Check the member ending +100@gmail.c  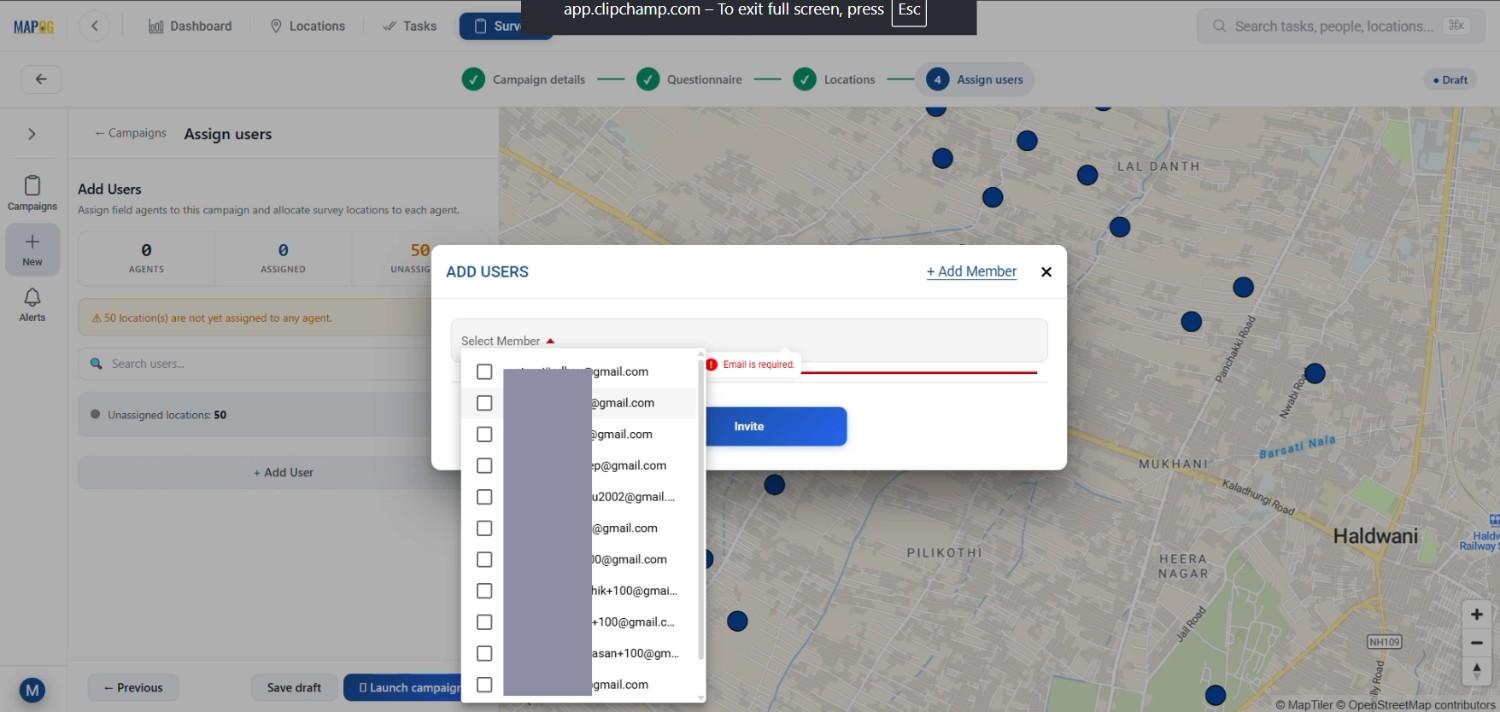pyautogui.click(x=484, y=622)
